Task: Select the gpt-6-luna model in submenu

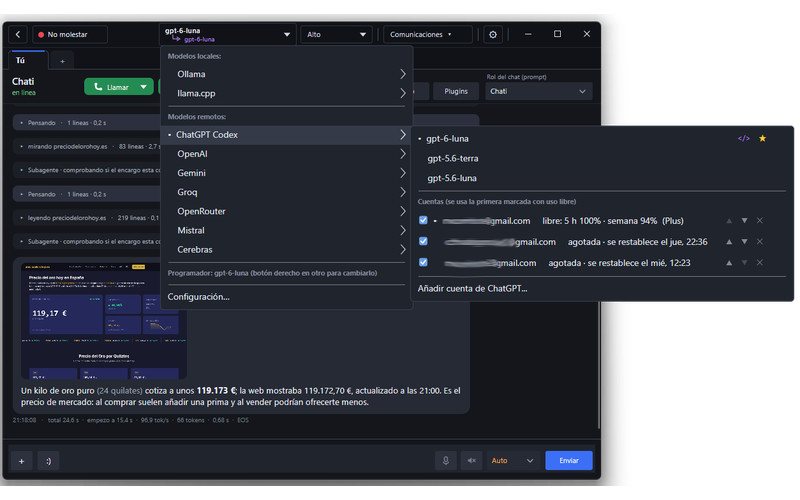Action: (x=447, y=138)
